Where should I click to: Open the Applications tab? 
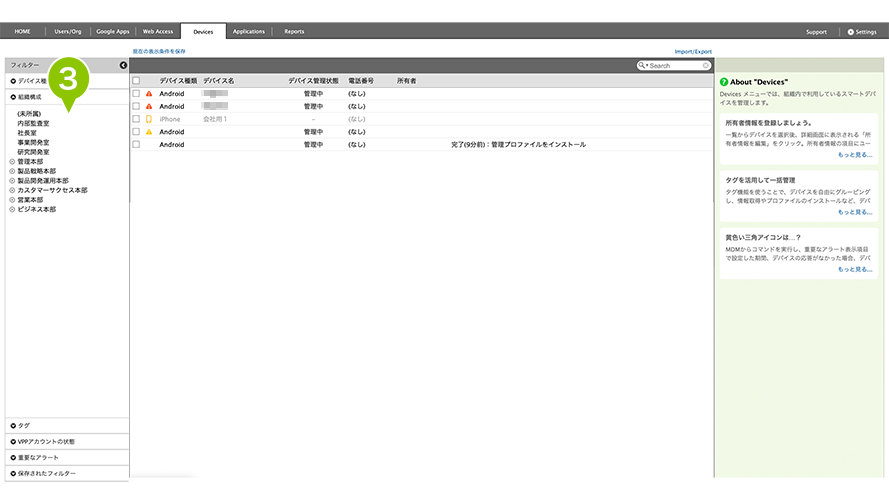click(x=249, y=32)
